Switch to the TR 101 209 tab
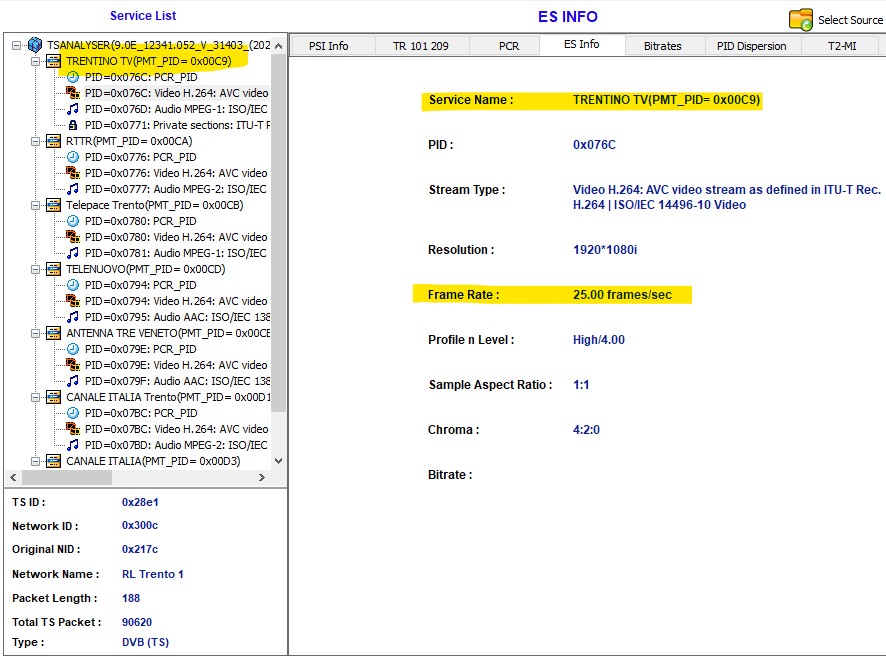Screen dimensions: 886x657 (421, 46)
